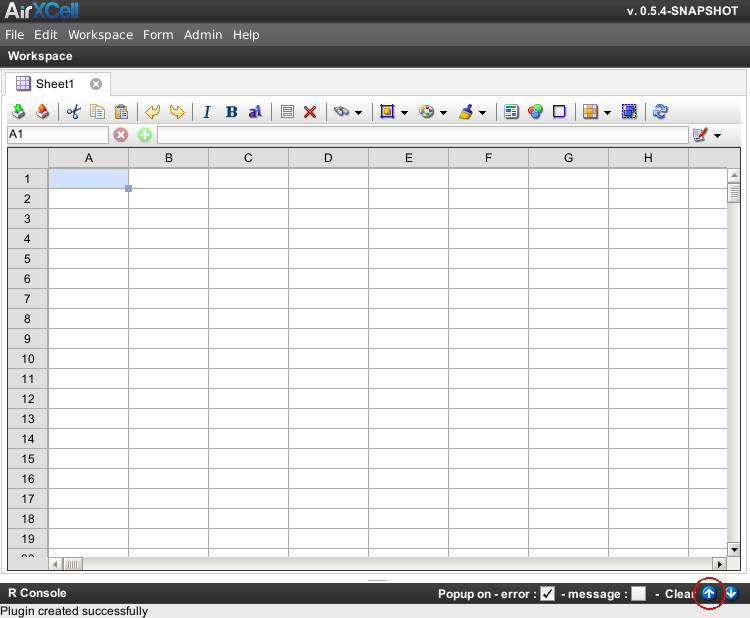Screen dimensions: 750x618
Task: Click the vertical scrollbar thumb
Action: [734, 193]
